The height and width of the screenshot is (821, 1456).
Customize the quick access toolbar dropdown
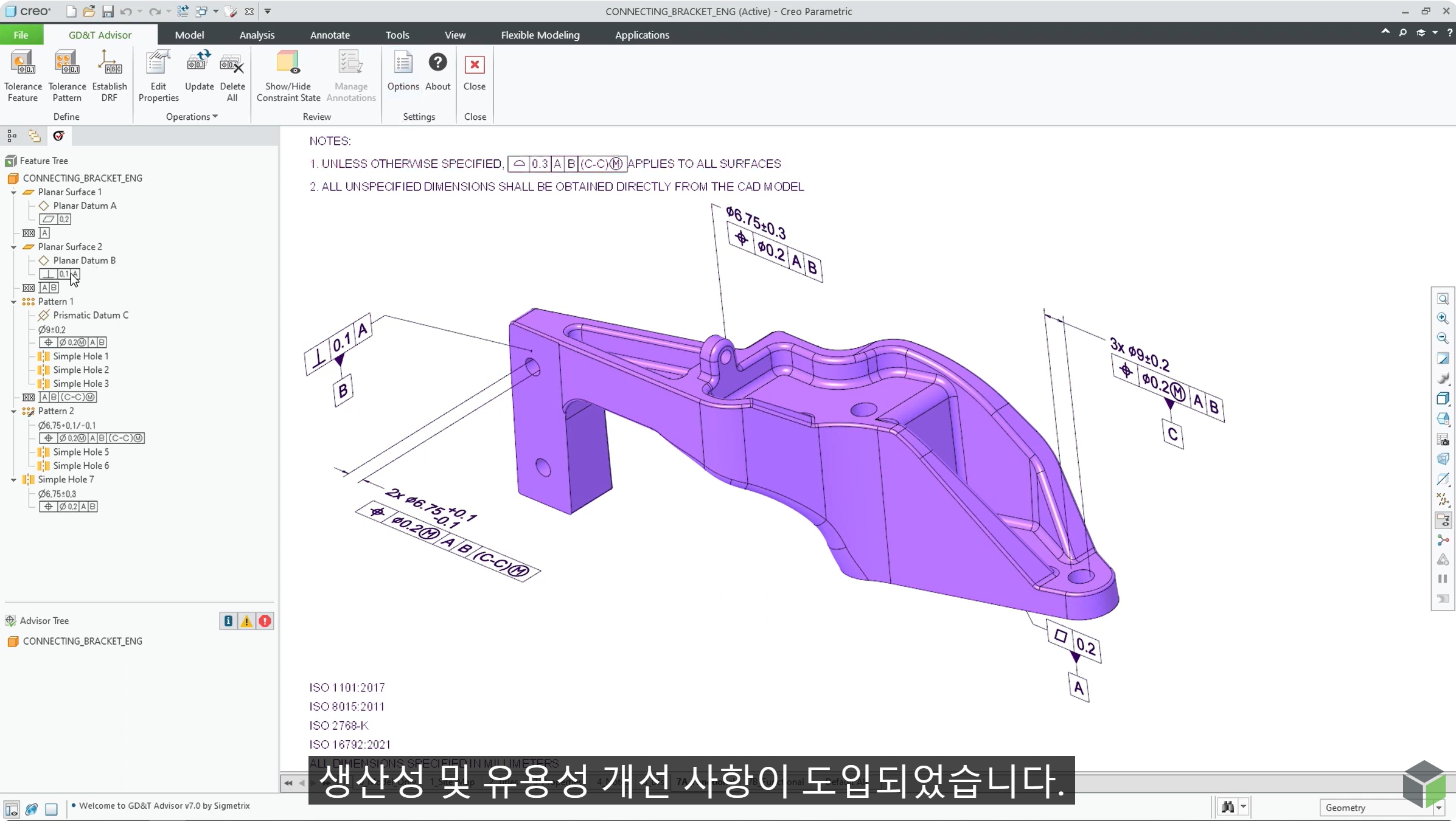click(268, 12)
